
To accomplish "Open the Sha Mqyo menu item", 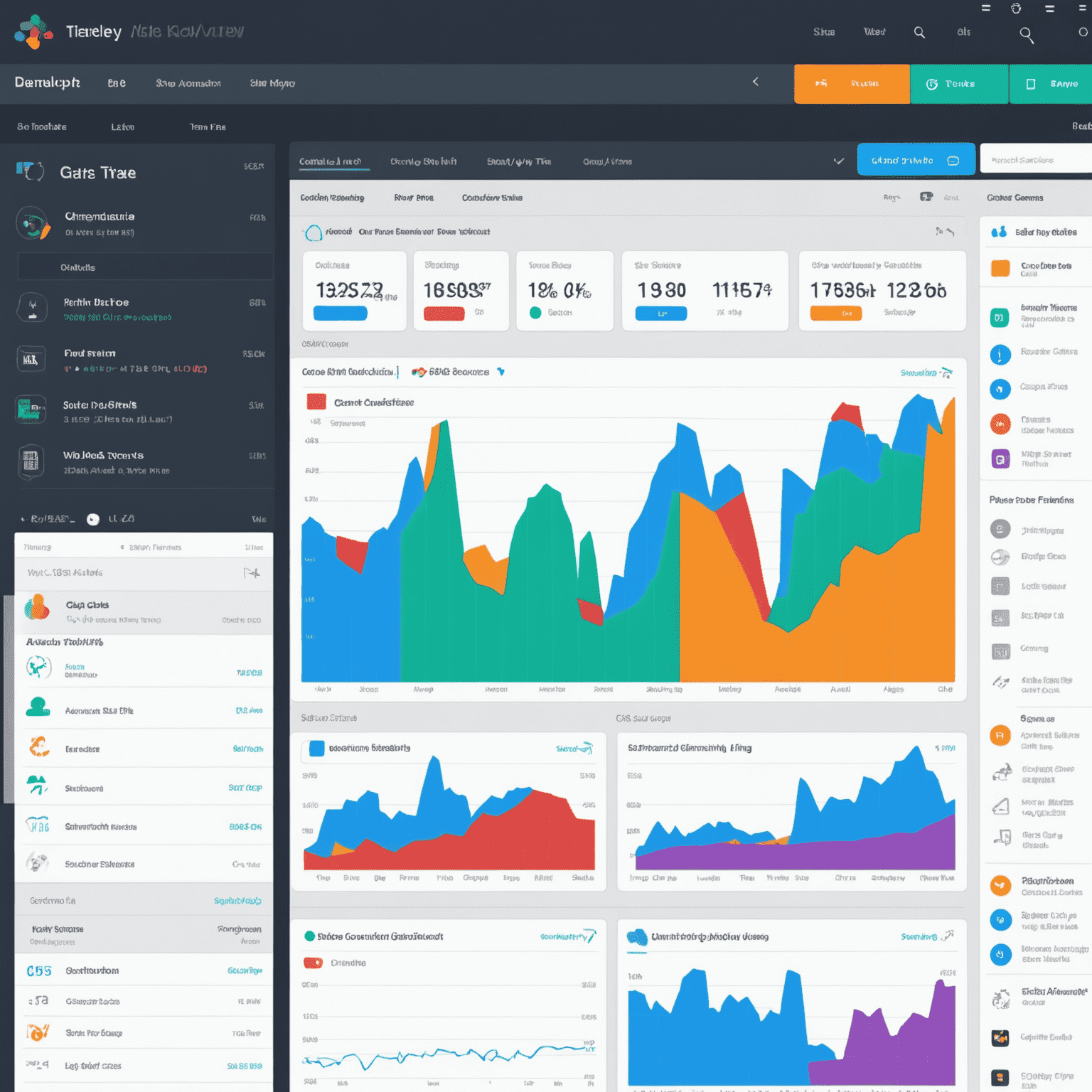I will tap(272, 83).
